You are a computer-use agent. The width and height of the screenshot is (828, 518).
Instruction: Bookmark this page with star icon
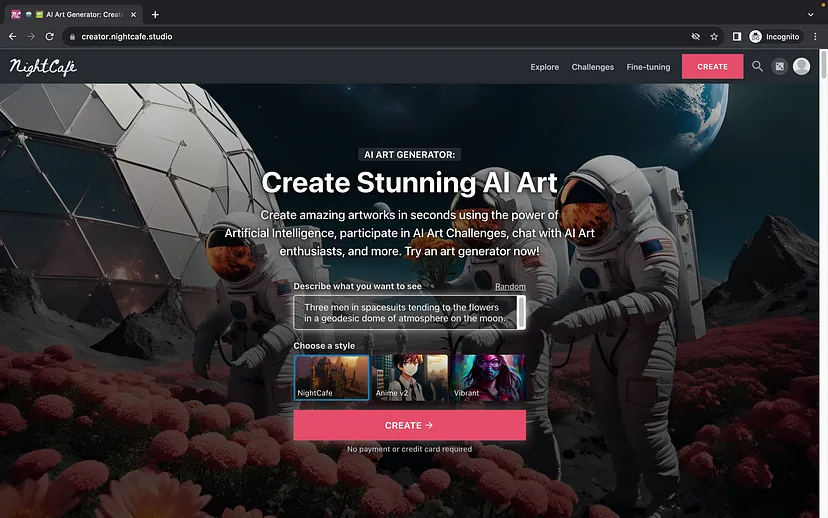coord(714,36)
